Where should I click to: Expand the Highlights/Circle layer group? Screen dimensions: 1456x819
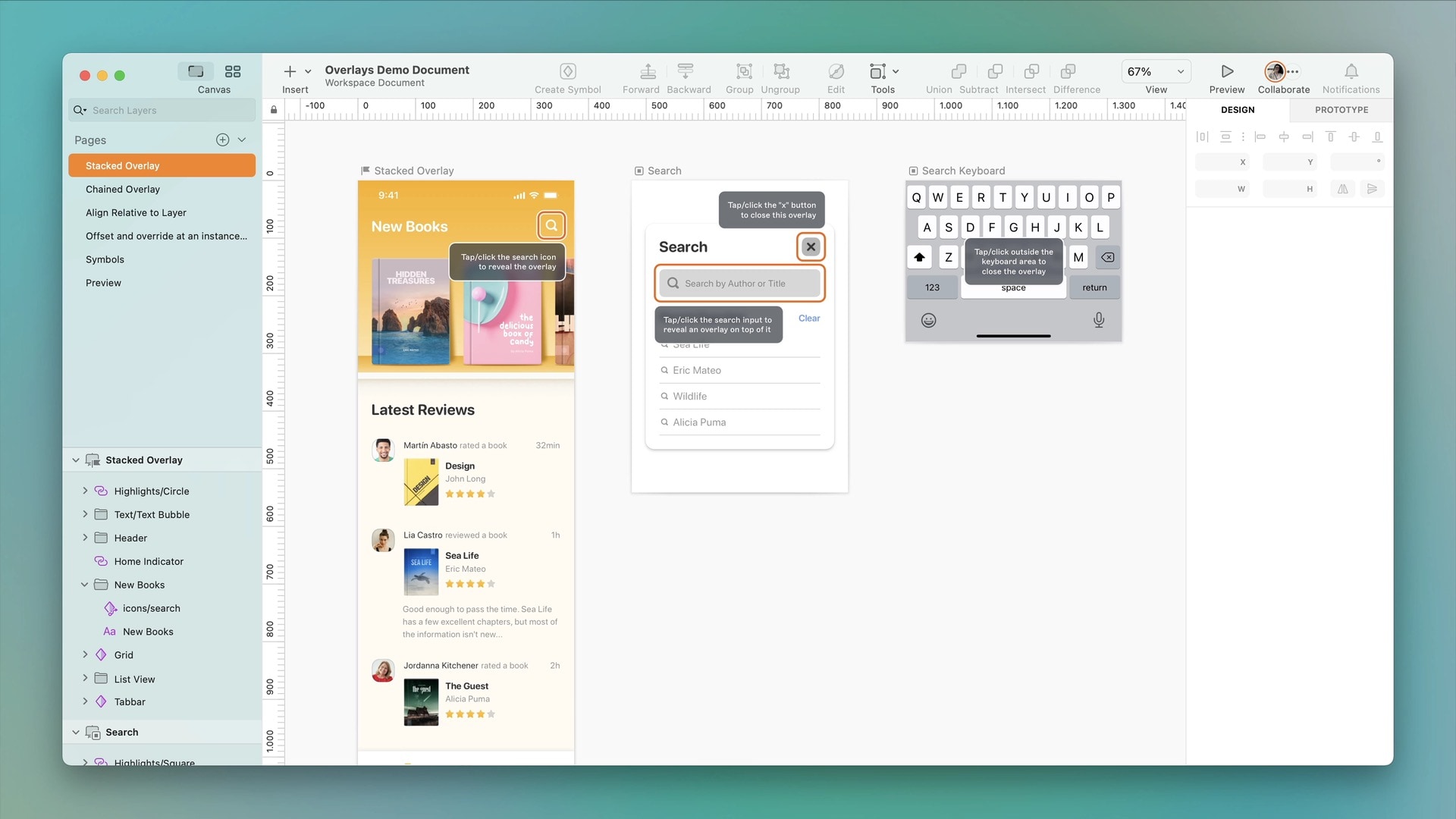(x=84, y=490)
